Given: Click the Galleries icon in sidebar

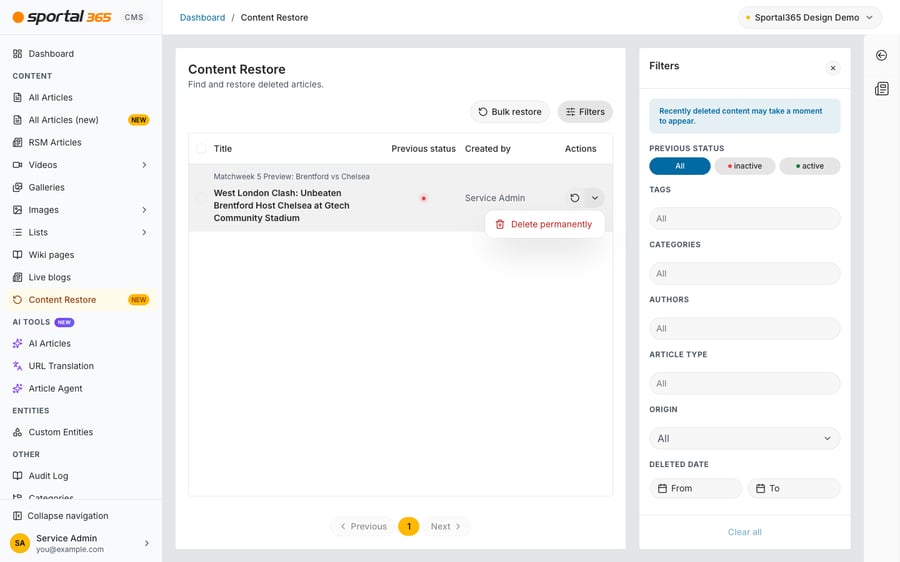Looking at the screenshot, I should tap(17, 187).
